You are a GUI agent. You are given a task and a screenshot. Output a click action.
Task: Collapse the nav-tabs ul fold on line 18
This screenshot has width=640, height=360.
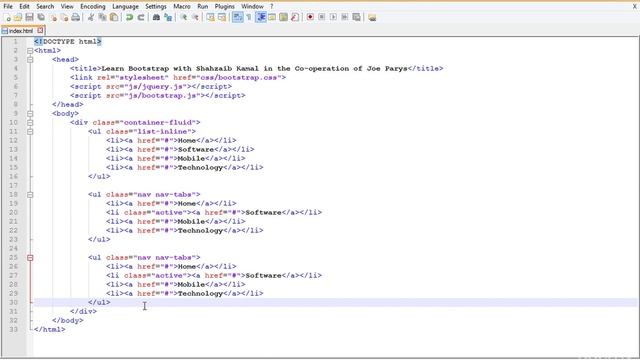(30, 195)
